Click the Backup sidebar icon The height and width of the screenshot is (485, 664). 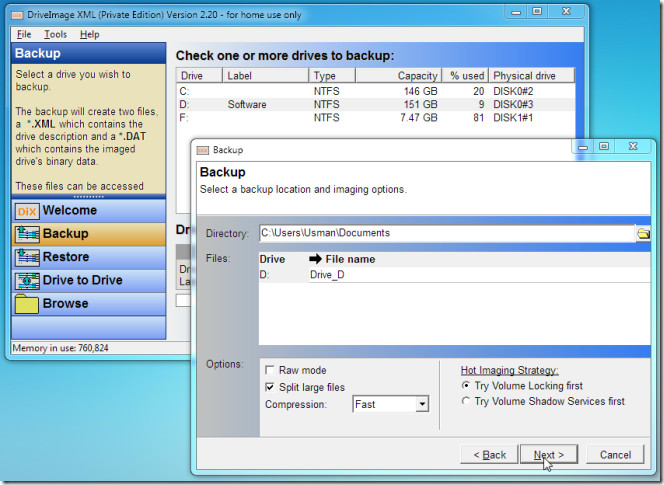point(27,234)
